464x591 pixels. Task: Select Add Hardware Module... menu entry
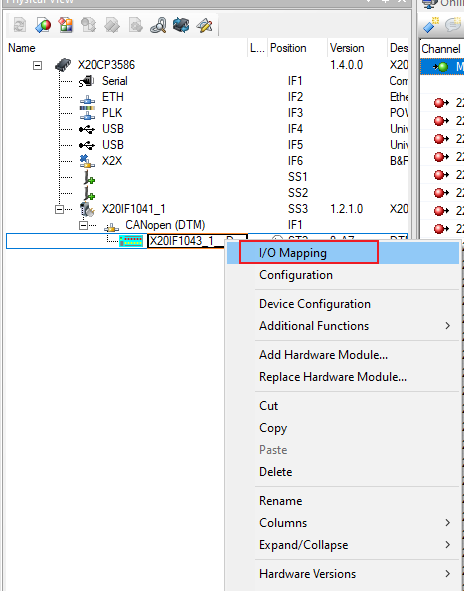click(x=343, y=355)
